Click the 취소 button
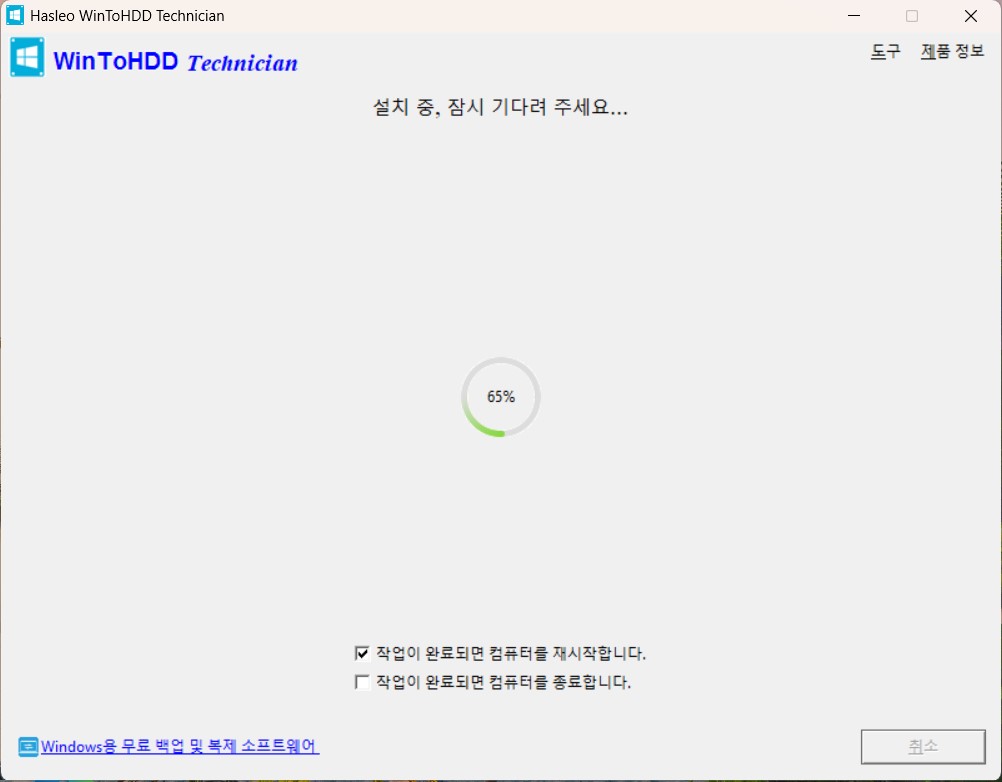 (x=923, y=746)
